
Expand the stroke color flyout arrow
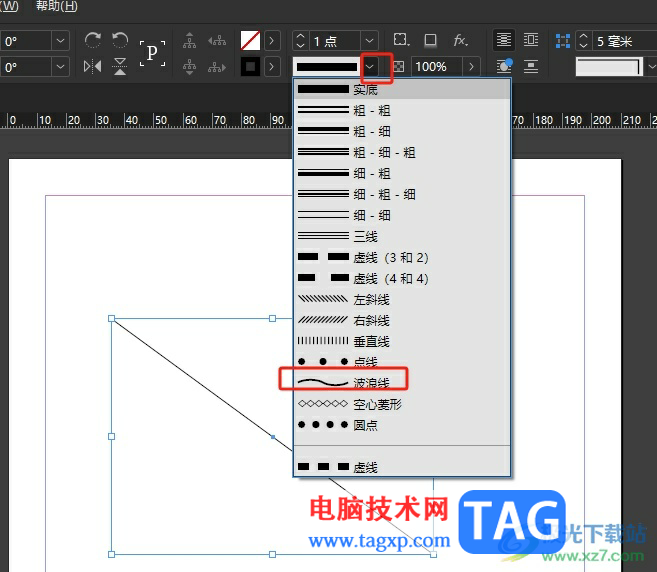[272, 67]
